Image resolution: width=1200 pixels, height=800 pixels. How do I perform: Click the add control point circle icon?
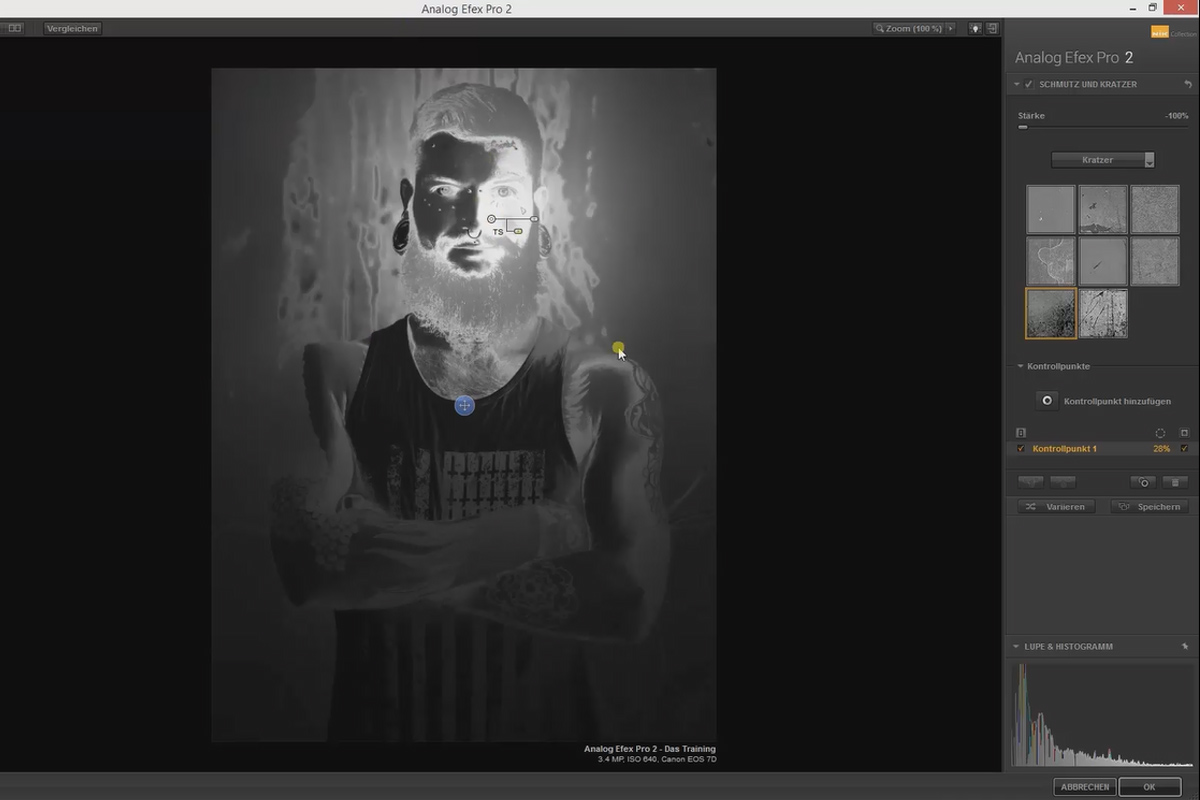pos(1047,401)
